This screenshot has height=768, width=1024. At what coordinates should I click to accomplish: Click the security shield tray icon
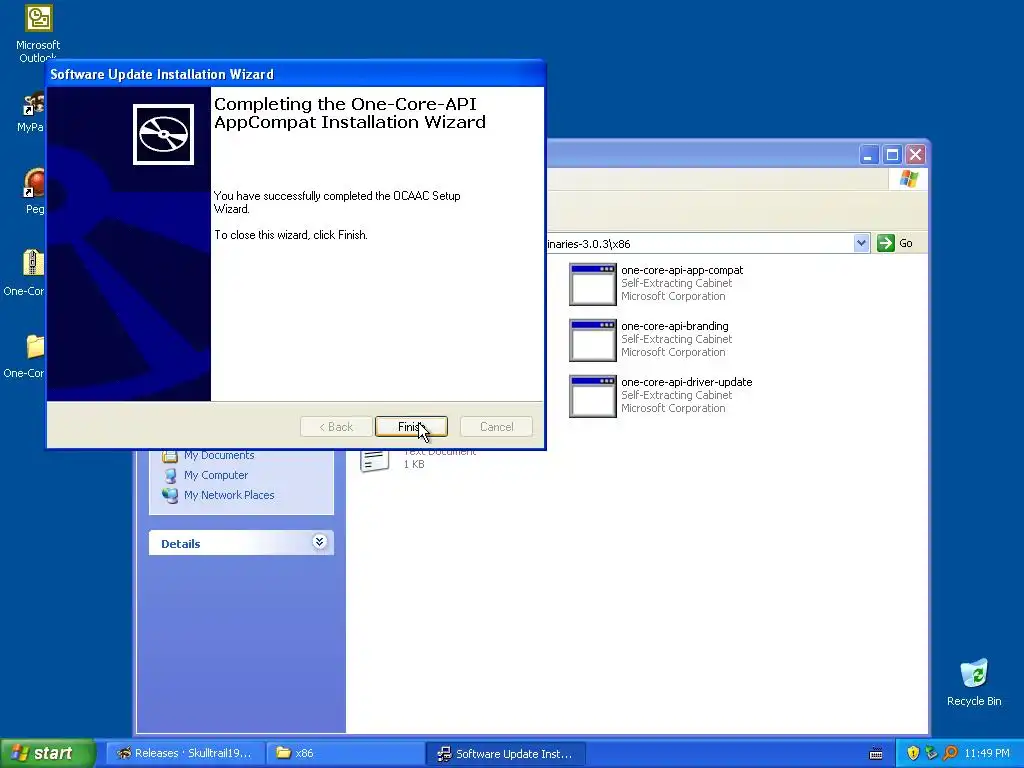point(913,753)
